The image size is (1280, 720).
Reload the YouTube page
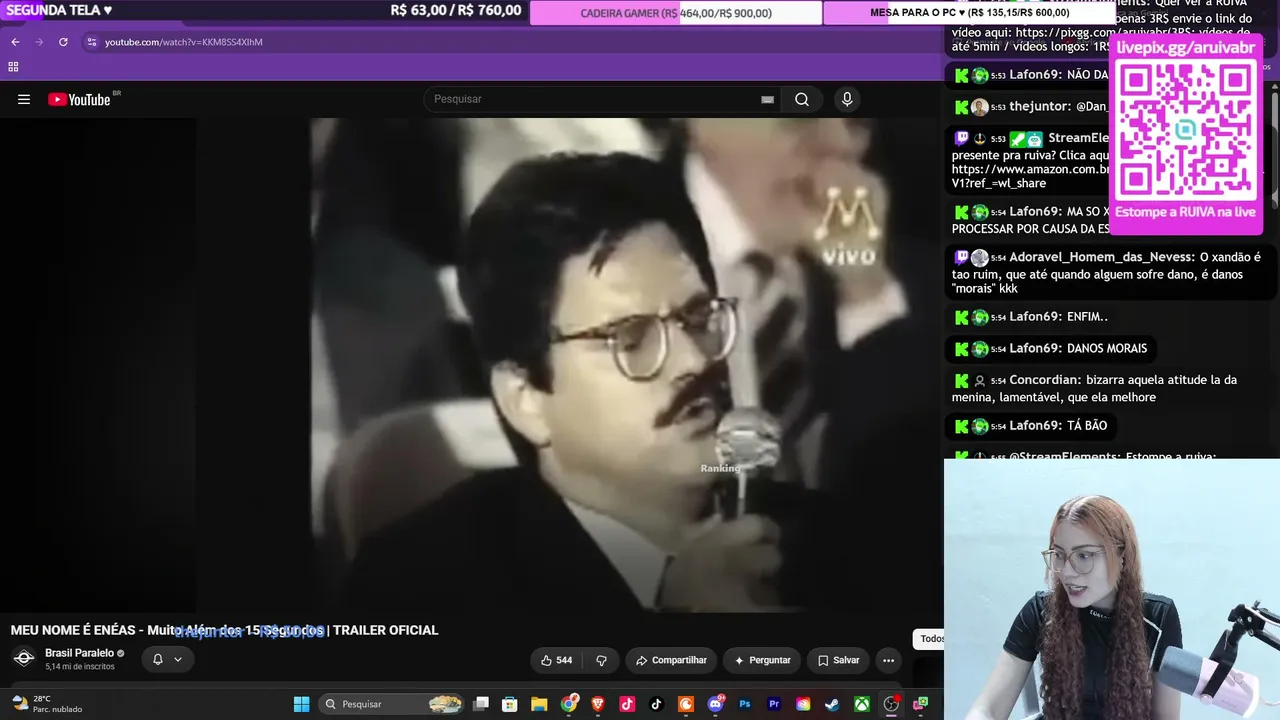click(63, 42)
